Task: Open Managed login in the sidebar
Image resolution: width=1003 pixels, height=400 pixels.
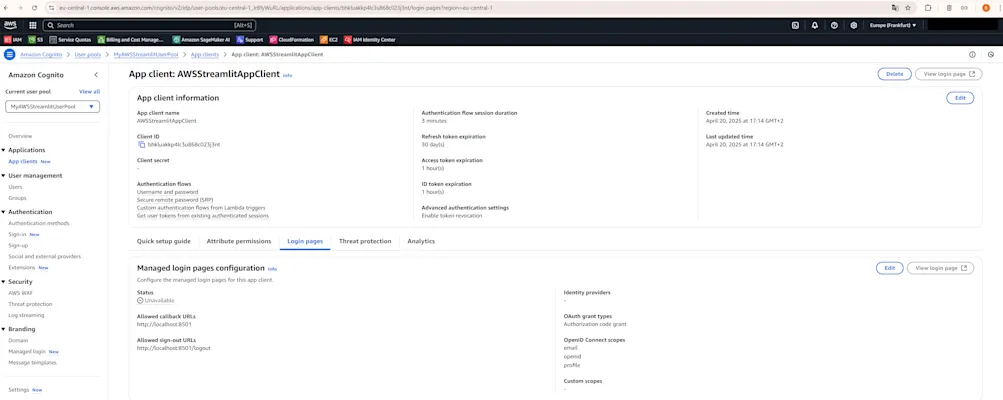Action: (x=27, y=351)
